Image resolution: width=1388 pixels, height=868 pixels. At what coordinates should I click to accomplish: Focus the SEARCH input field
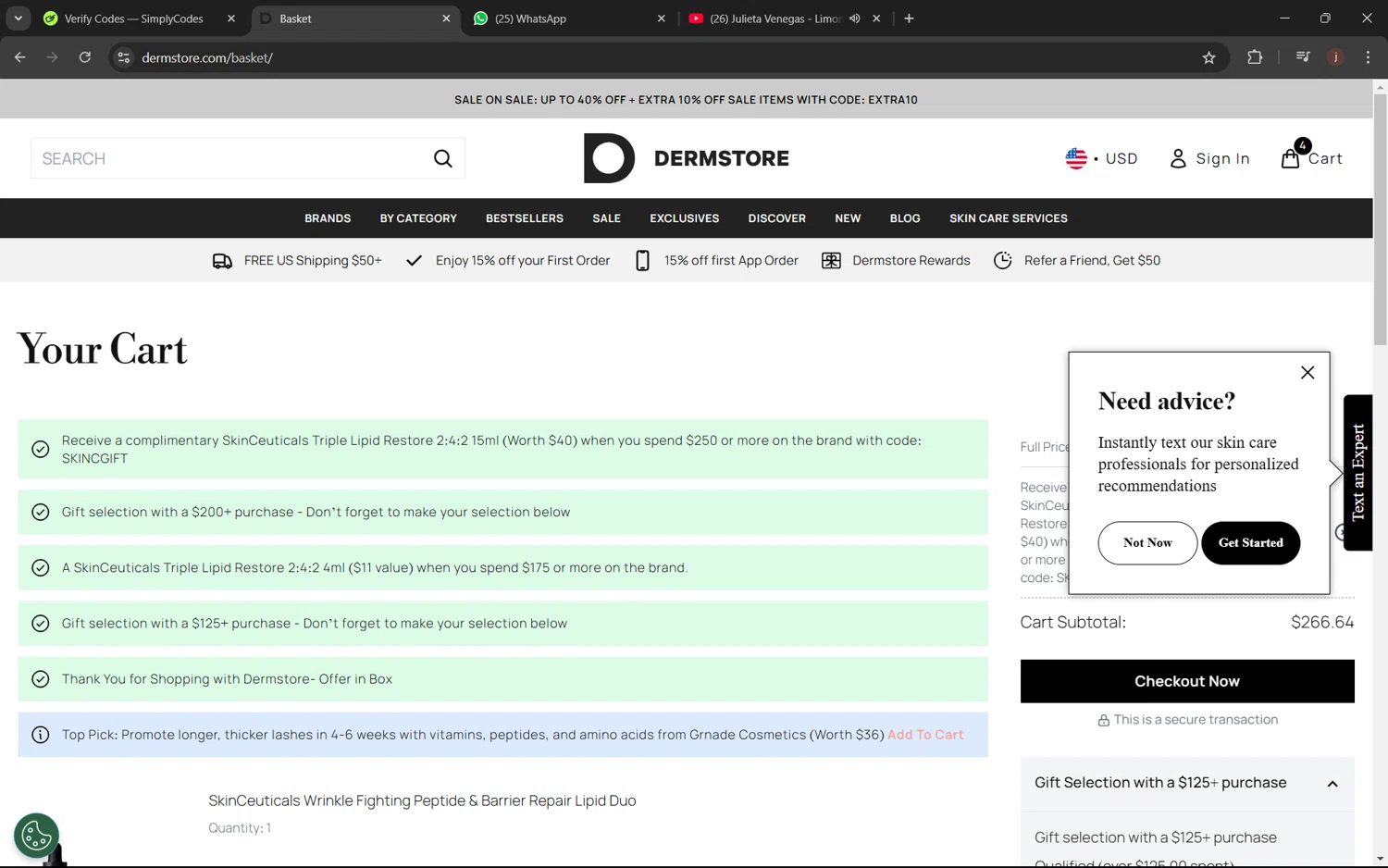(231, 158)
